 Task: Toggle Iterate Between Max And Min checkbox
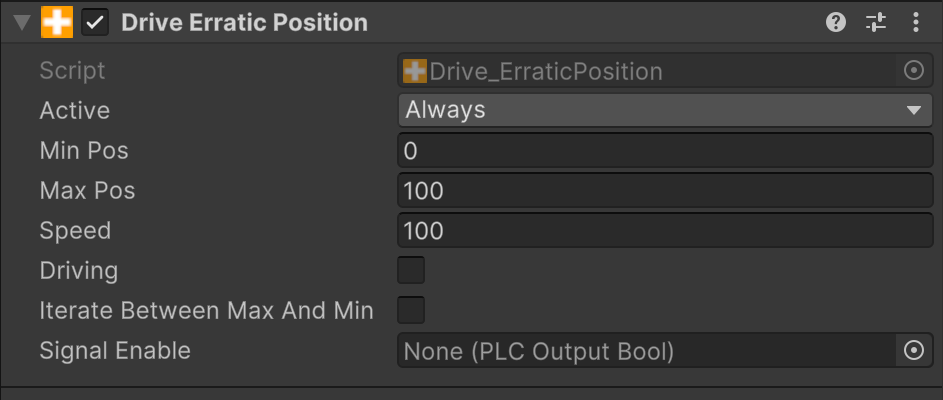[411, 311]
